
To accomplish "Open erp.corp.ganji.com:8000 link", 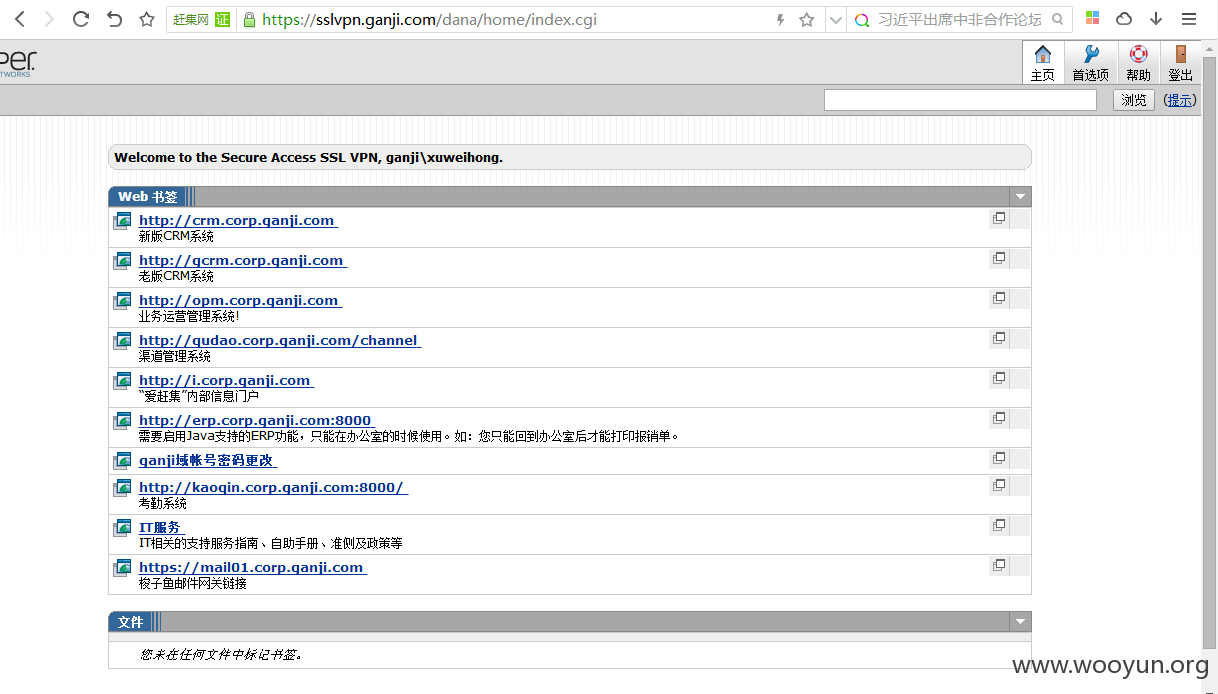I will (x=255, y=420).
